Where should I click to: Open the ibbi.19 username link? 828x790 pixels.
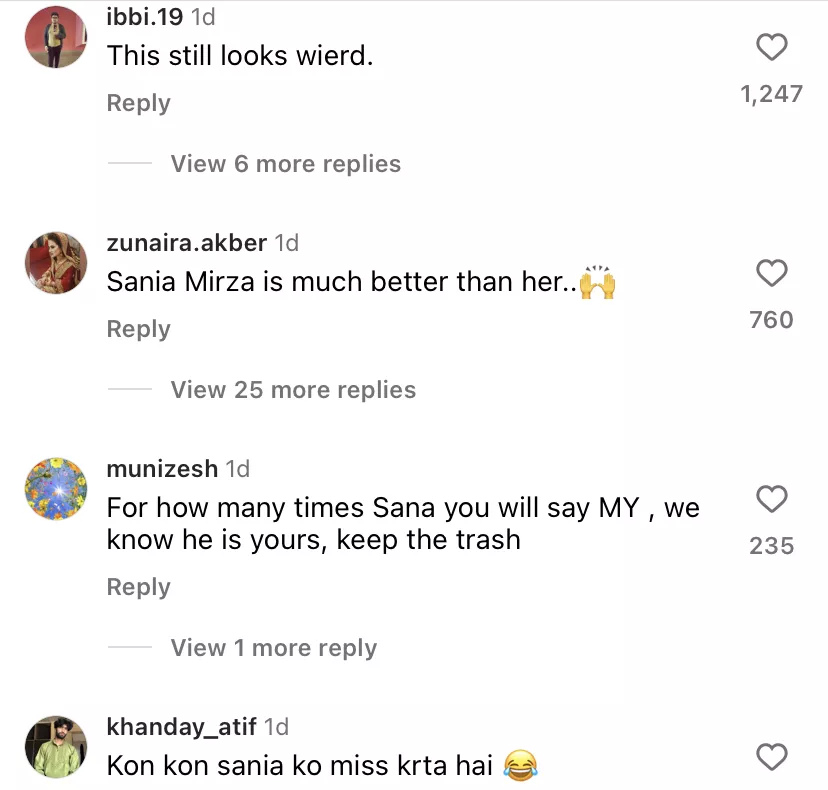144,17
